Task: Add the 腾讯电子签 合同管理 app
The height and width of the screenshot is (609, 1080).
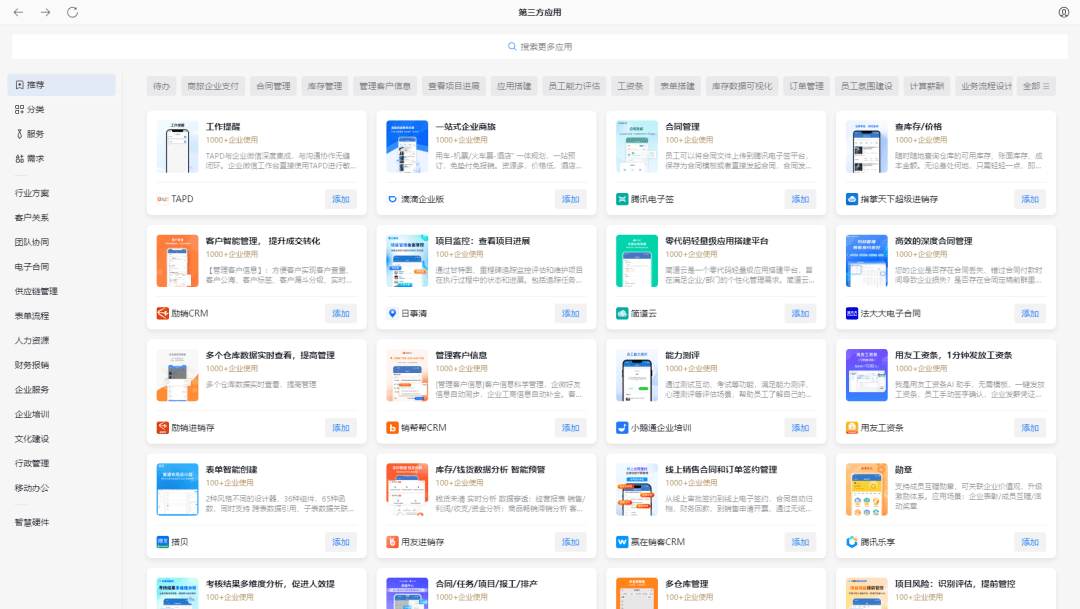Action: tap(800, 199)
